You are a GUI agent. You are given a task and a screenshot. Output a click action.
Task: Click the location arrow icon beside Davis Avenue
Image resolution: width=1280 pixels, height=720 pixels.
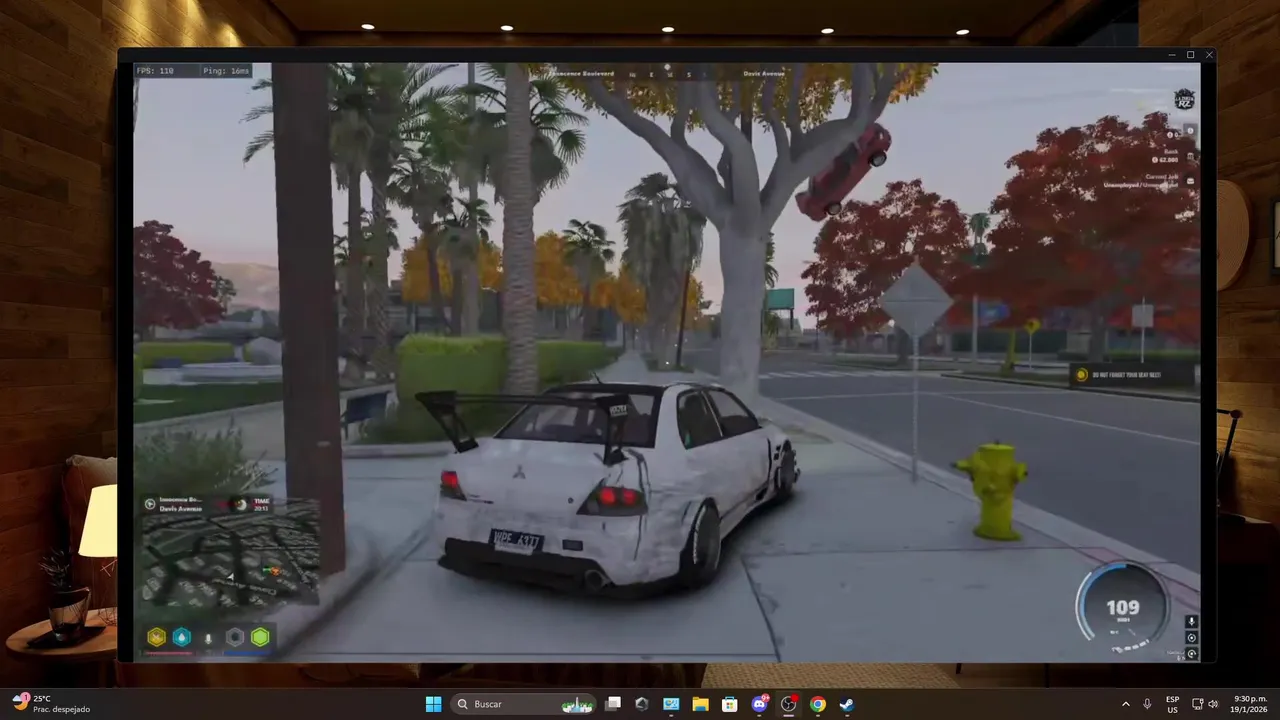150,504
